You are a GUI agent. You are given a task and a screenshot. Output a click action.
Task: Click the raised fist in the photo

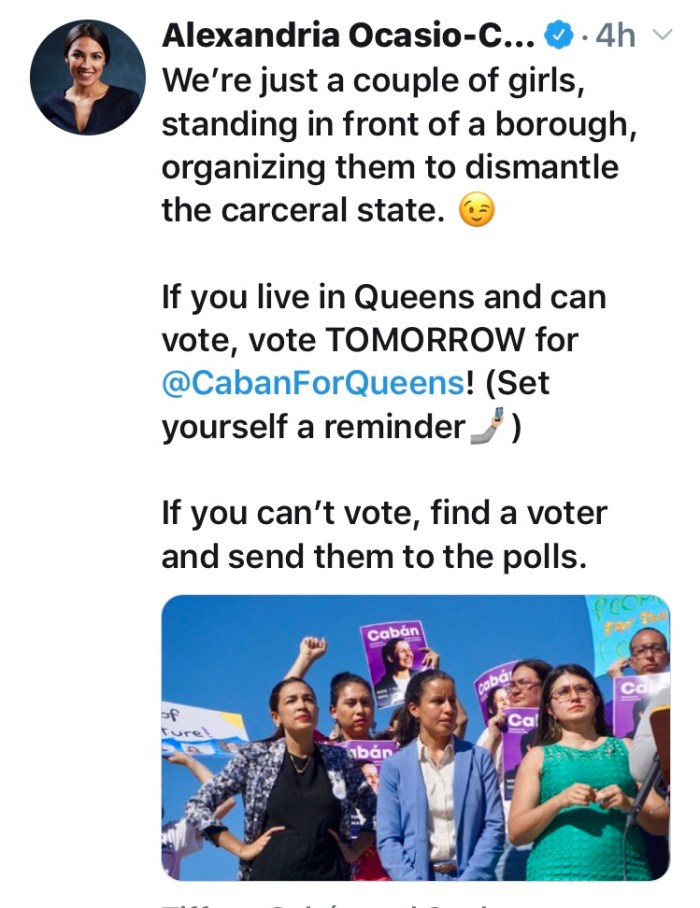click(313, 651)
